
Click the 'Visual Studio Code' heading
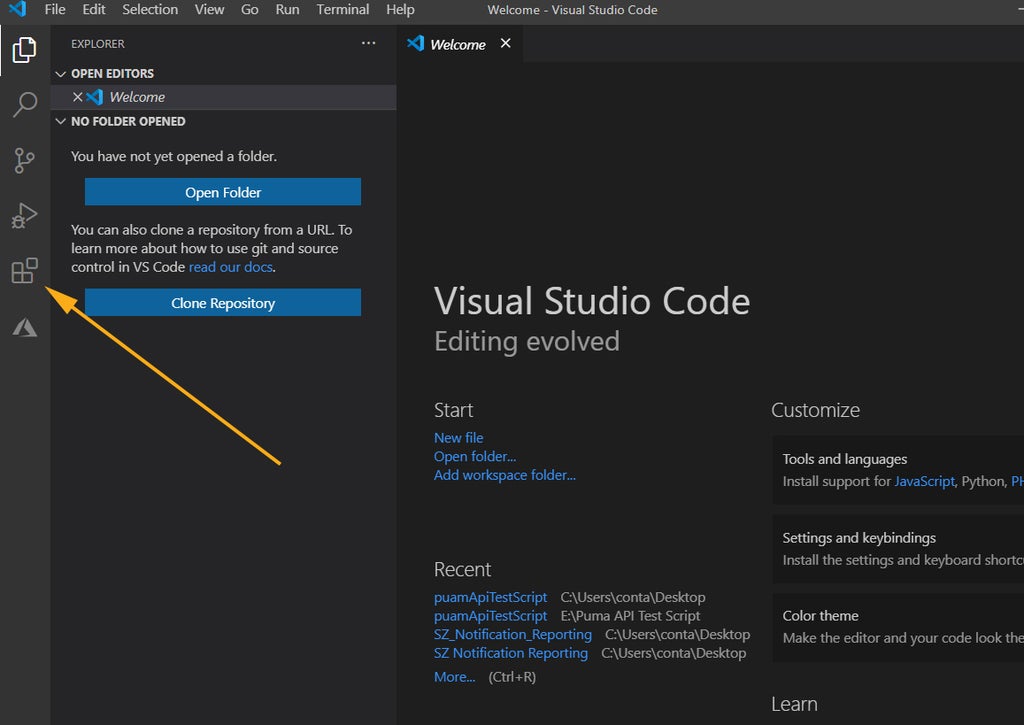[x=592, y=301]
